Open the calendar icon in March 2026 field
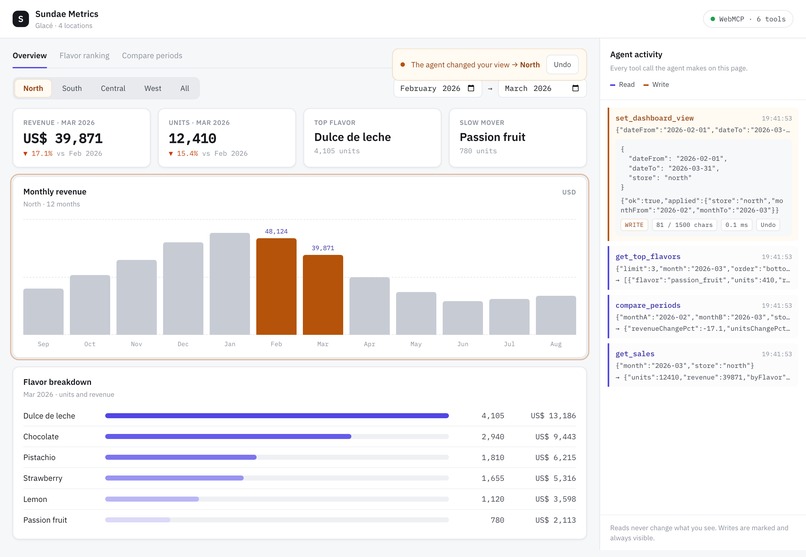 pos(575,88)
